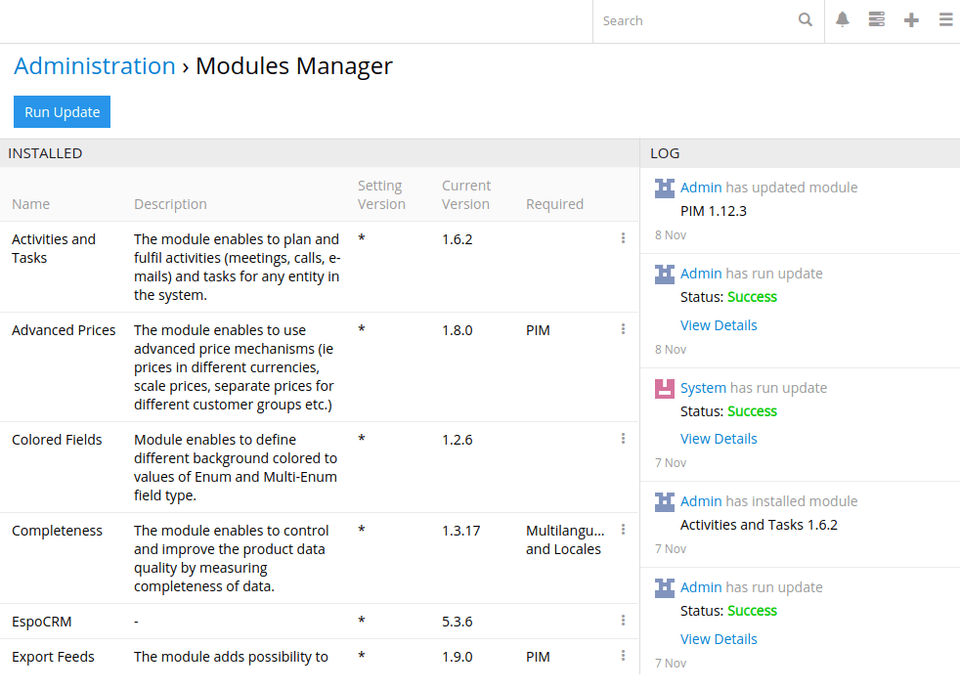Open the notifications bell
This screenshot has width=960, height=682.
[x=843, y=20]
